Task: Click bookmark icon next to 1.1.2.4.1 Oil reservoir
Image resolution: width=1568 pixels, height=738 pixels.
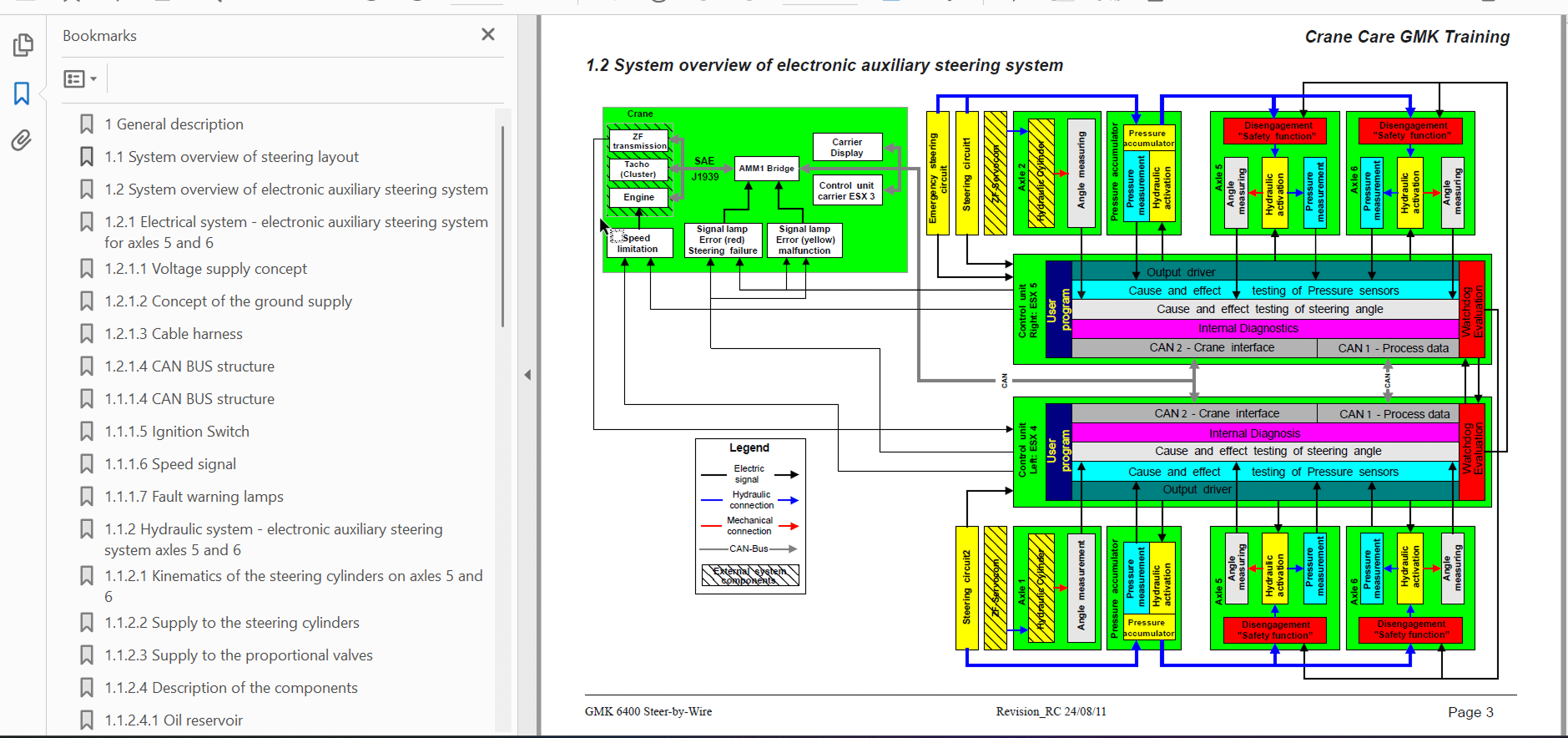Action: coord(87,720)
